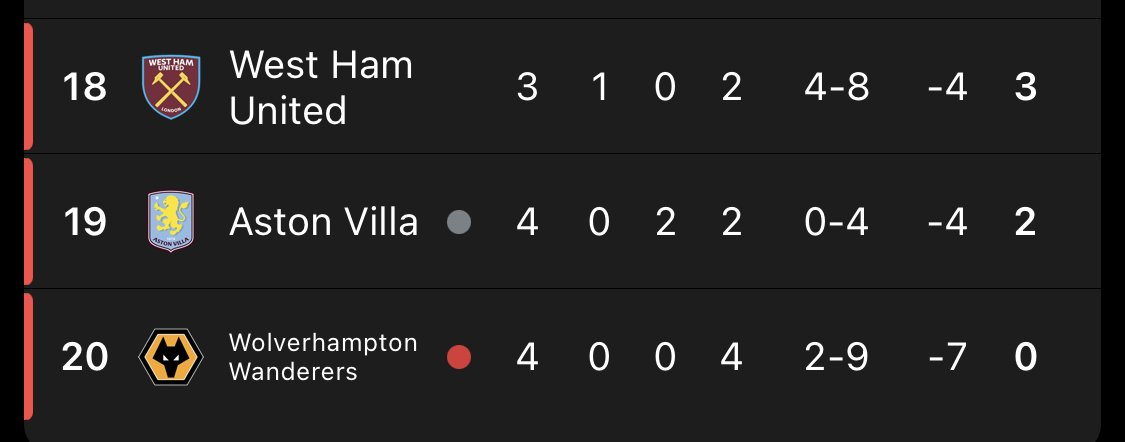This screenshot has height=442, width=1125.
Task: Select position number 20
Action: click(85, 357)
